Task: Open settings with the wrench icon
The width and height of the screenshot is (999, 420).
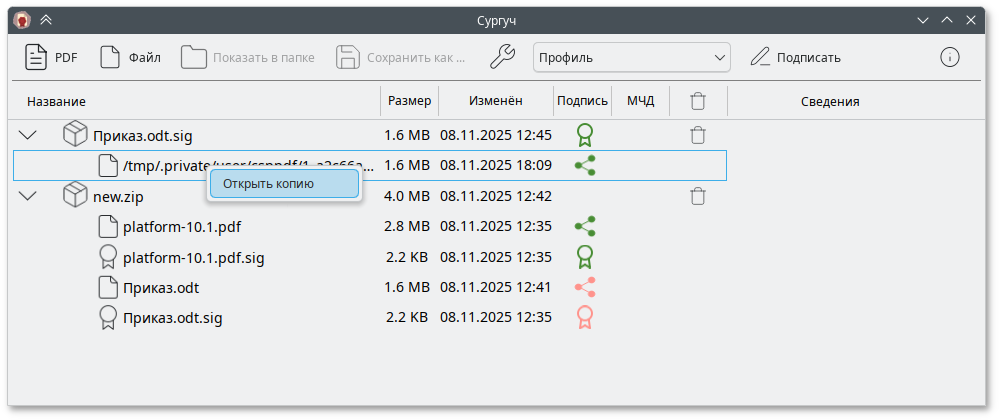Action: (502, 57)
